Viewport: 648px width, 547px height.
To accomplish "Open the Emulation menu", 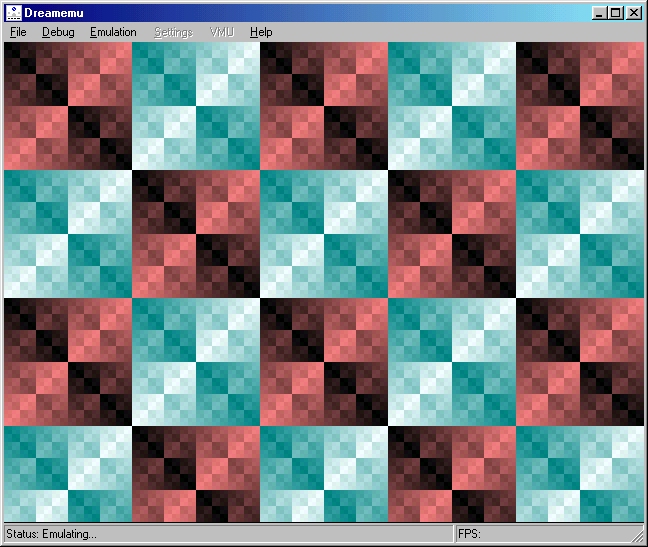I will click(x=113, y=32).
